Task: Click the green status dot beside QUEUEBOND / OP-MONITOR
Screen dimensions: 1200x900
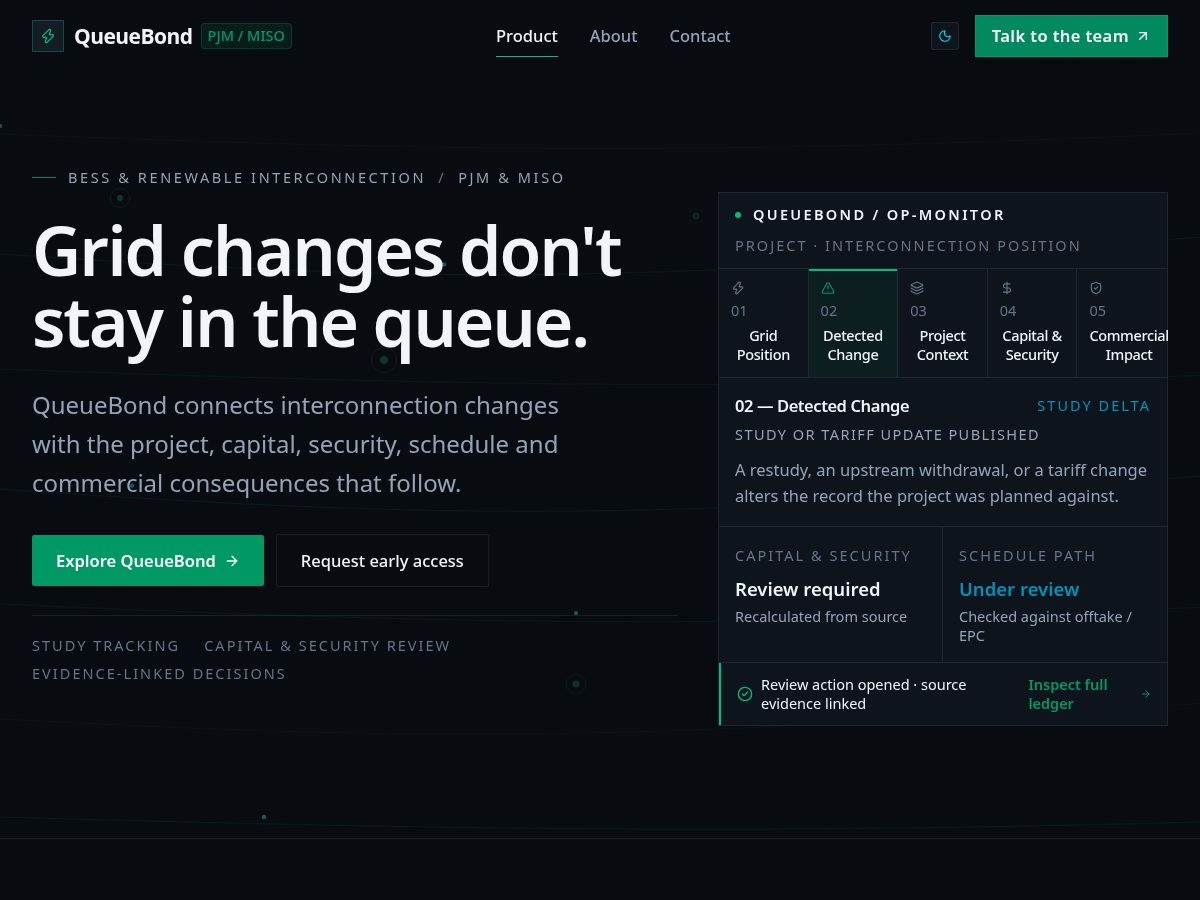Action: [x=738, y=215]
